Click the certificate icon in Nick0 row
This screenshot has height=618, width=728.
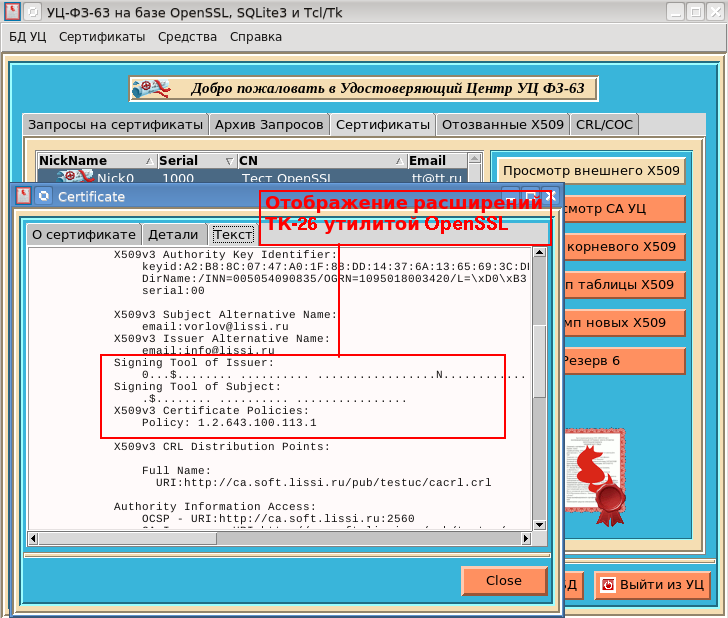click(x=75, y=176)
